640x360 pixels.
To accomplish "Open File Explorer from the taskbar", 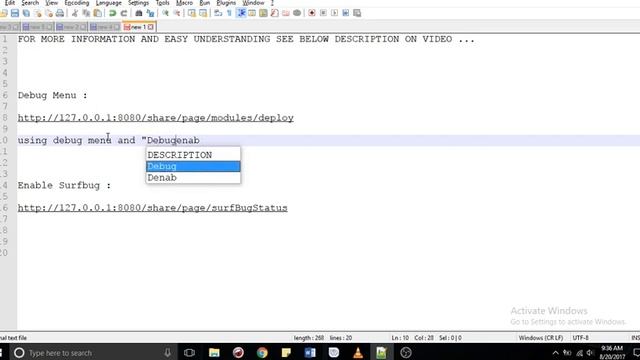I will [x=214, y=353].
